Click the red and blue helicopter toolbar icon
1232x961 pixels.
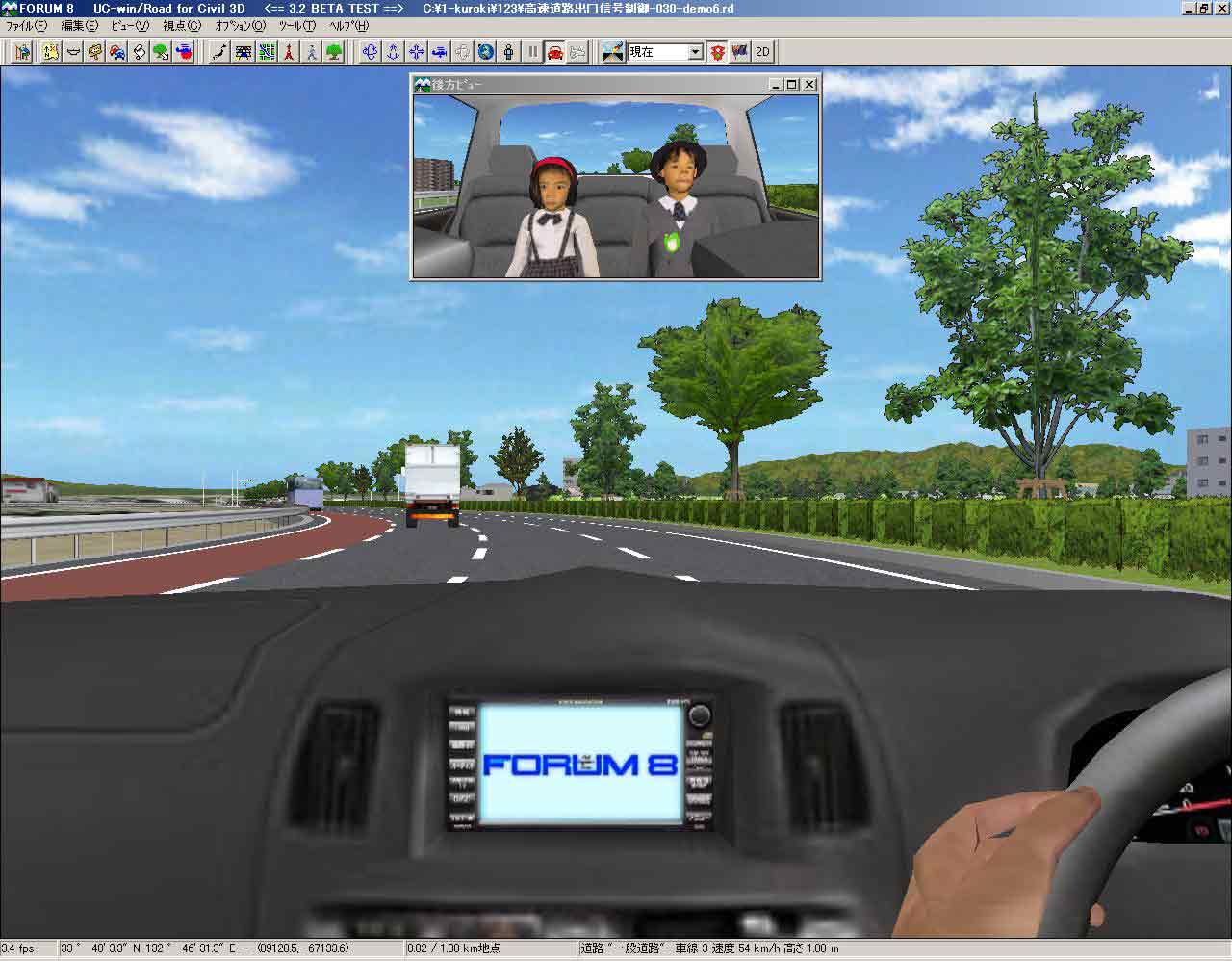183,52
